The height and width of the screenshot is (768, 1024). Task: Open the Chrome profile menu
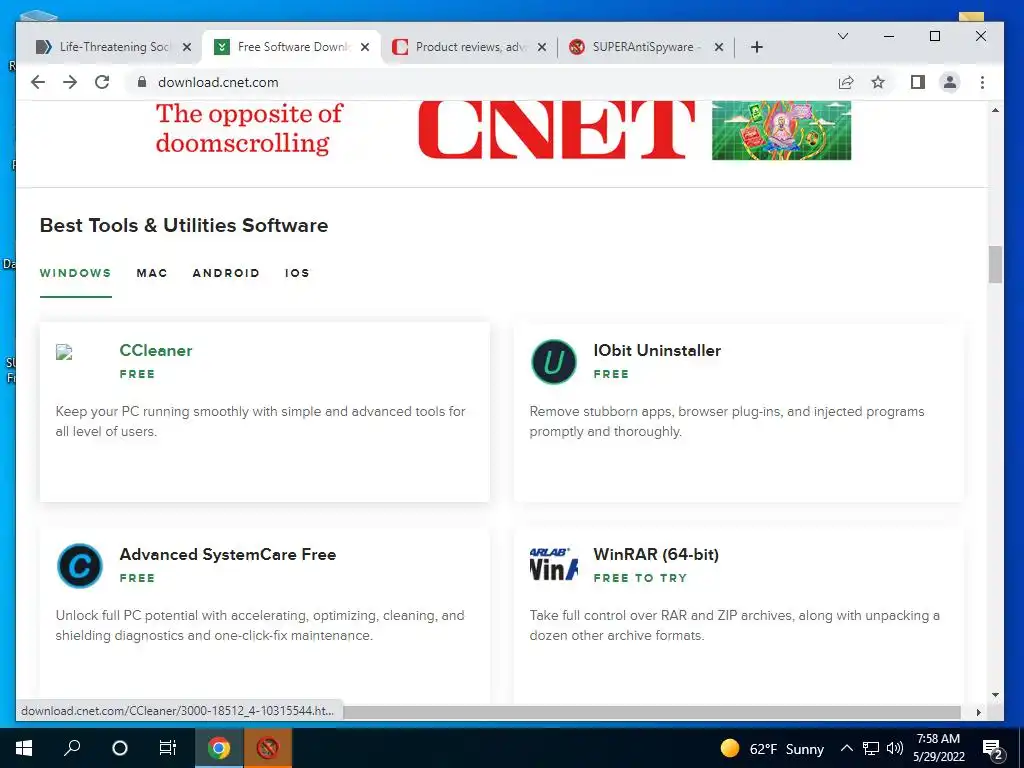pyautogui.click(x=950, y=82)
